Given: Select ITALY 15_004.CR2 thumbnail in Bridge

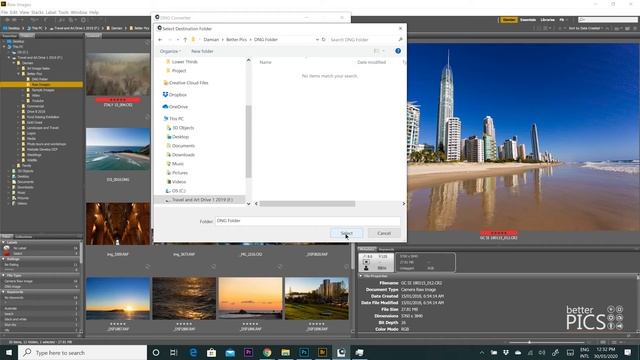Looking at the screenshot, I should tap(118, 75).
